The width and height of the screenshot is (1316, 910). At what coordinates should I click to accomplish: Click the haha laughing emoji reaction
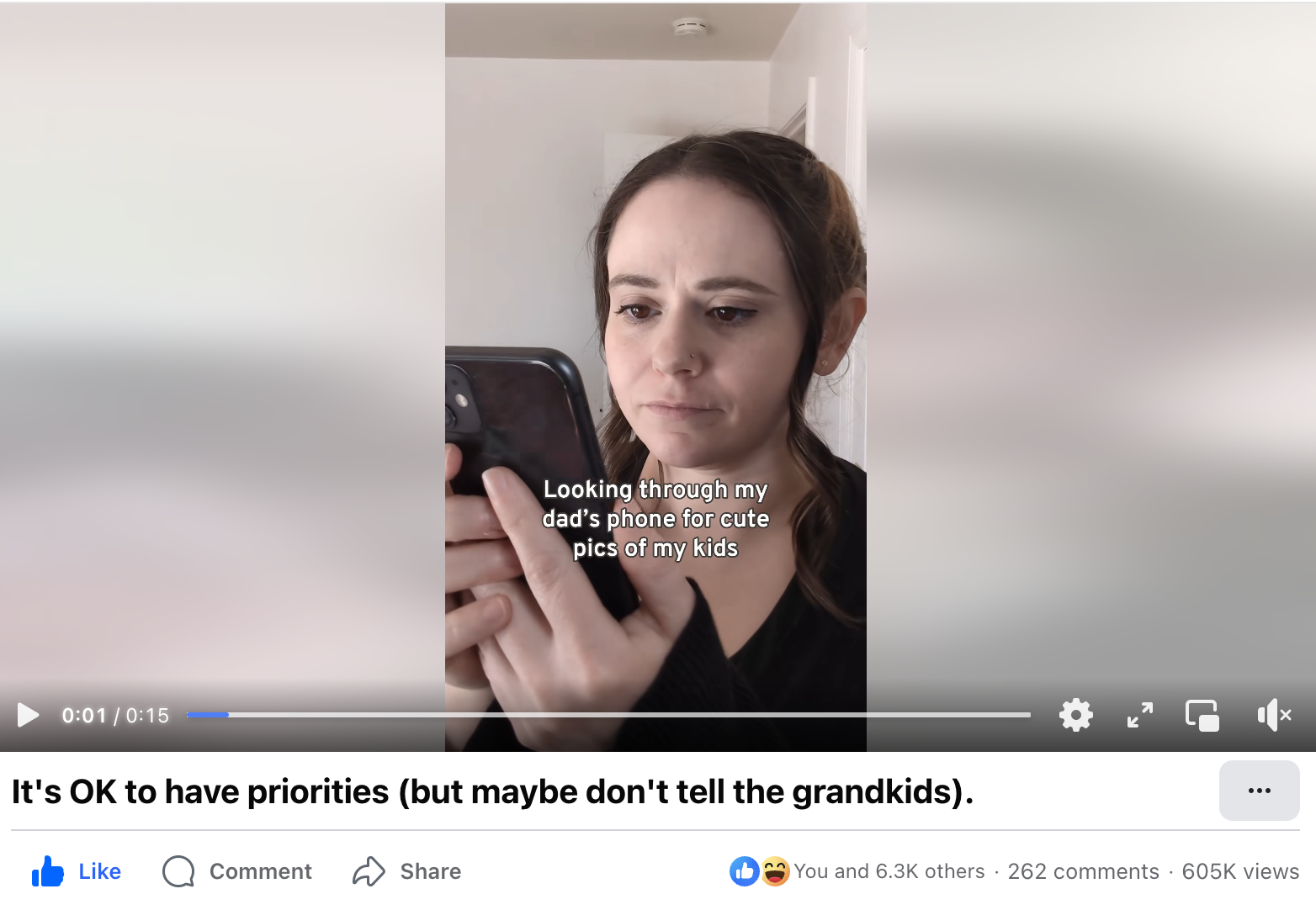point(775,871)
